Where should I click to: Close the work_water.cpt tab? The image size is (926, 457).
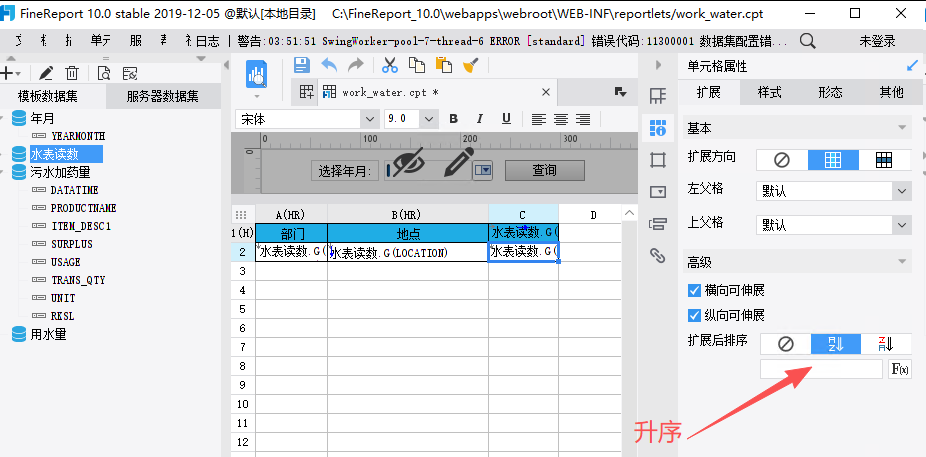(x=546, y=92)
